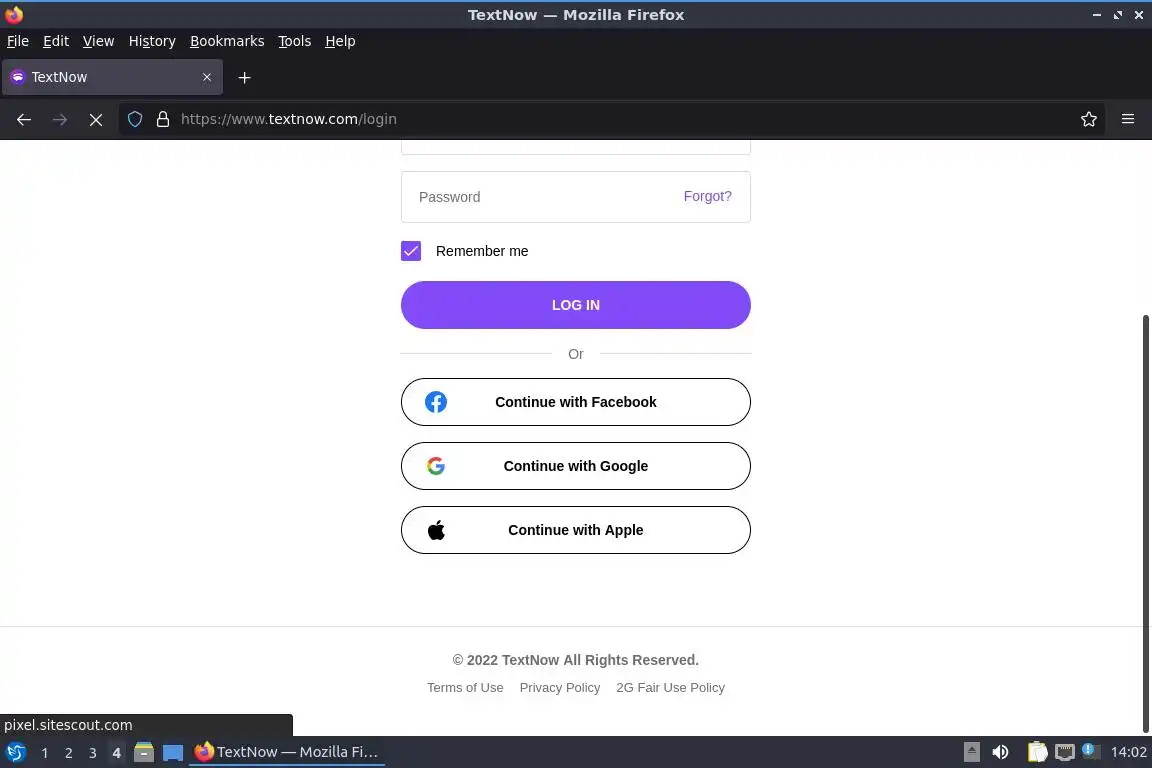
Task: View site security lock information
Action: pyautogui.click(x=163, y=119)
